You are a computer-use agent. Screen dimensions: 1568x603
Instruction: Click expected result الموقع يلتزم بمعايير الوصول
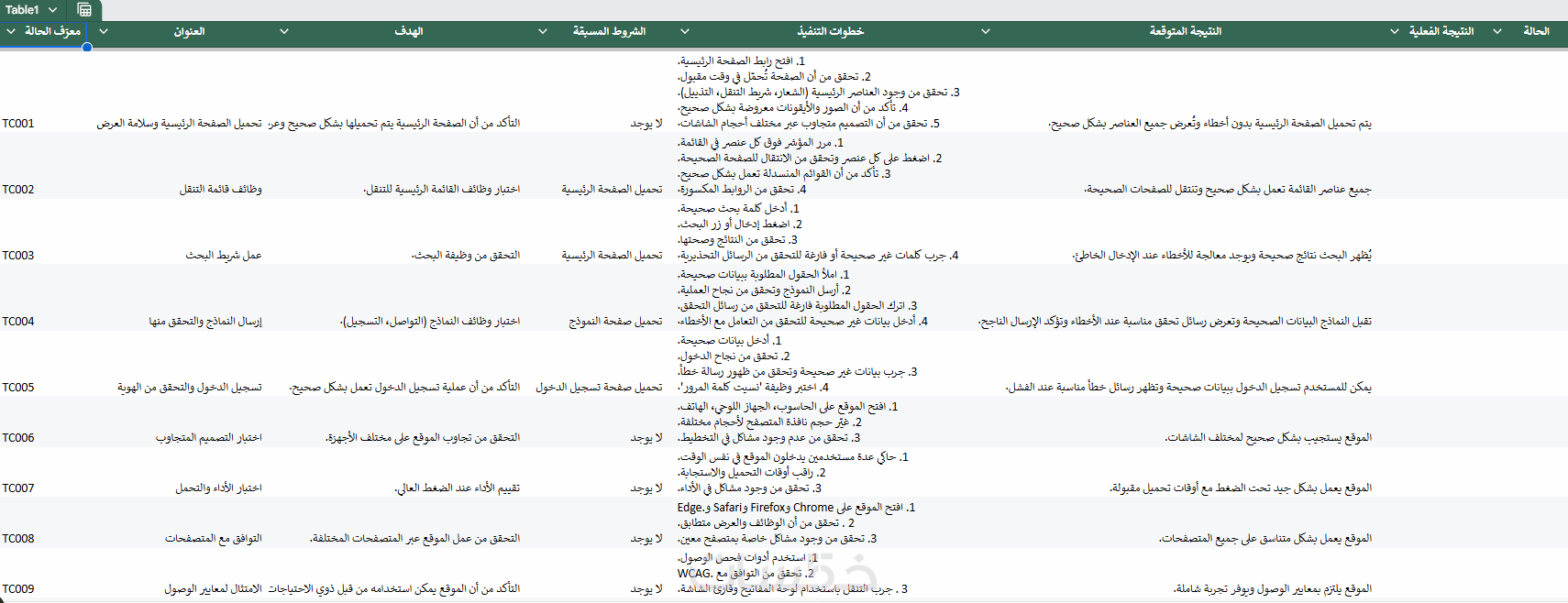click(1272, 589)
